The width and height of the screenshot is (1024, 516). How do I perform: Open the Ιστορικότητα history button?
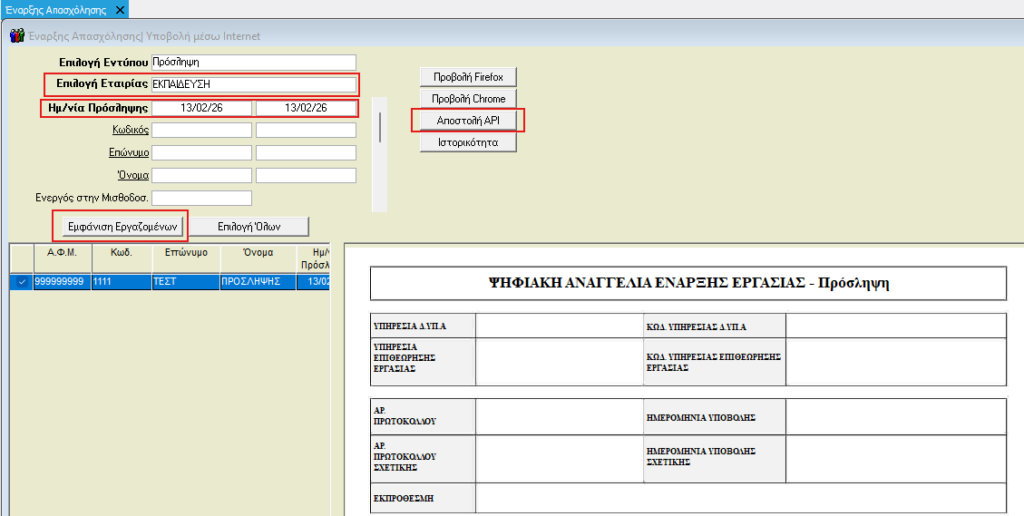pos(468,143)
